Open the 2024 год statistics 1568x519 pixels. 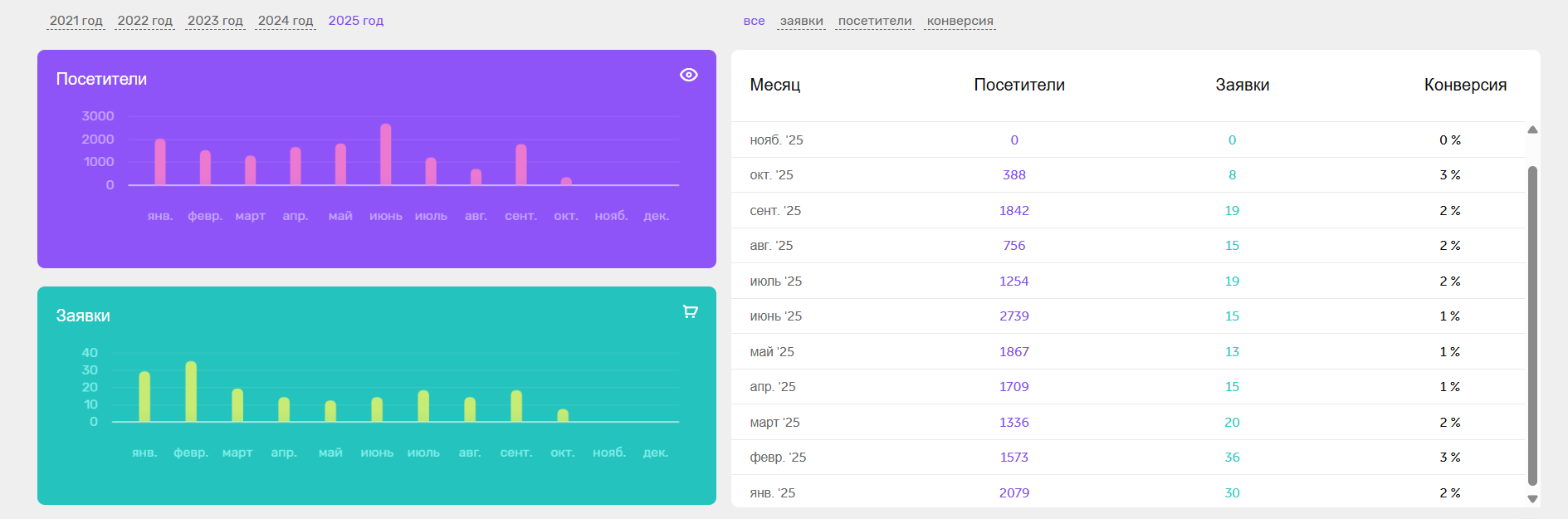pyautogui.click(x=286, y=21)
